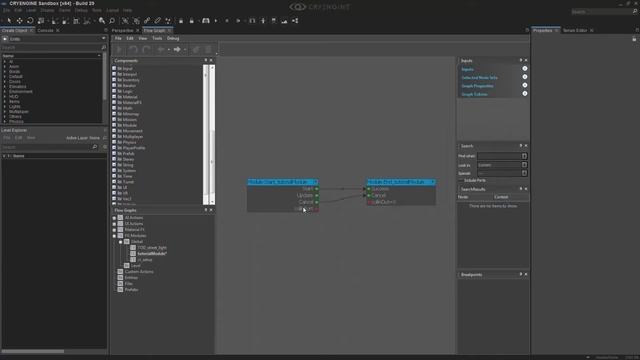This screenshot has height=360, width=640.
Task: Close the Breakpoints panel
Action: click(526, 274)
